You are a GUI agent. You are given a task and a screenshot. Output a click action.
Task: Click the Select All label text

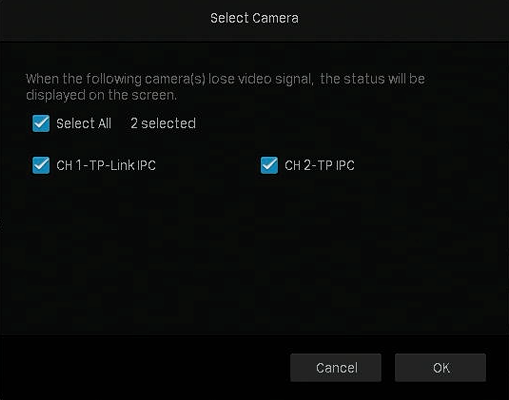pos(84,124)
